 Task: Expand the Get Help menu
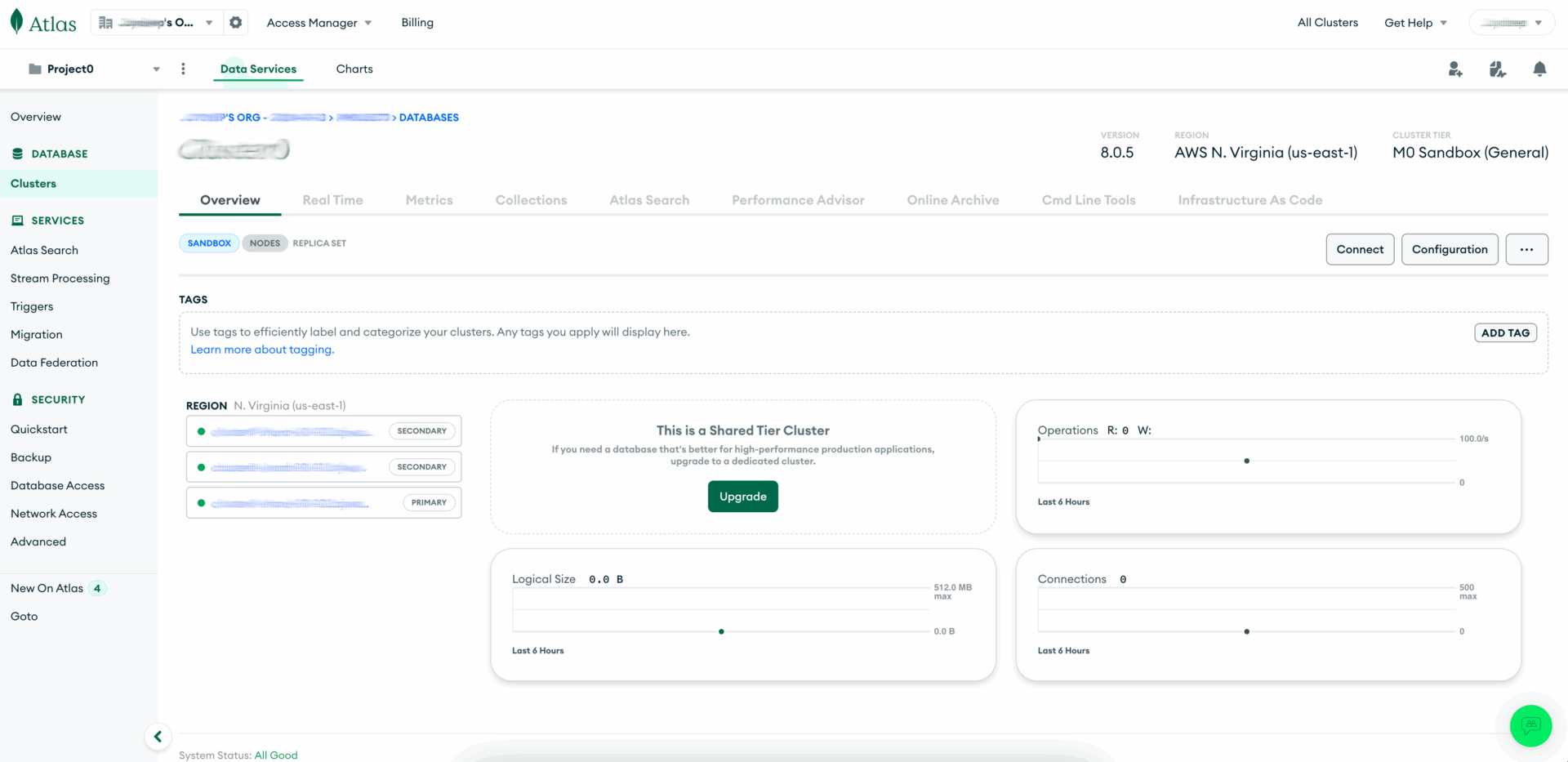coord(1415,23)
